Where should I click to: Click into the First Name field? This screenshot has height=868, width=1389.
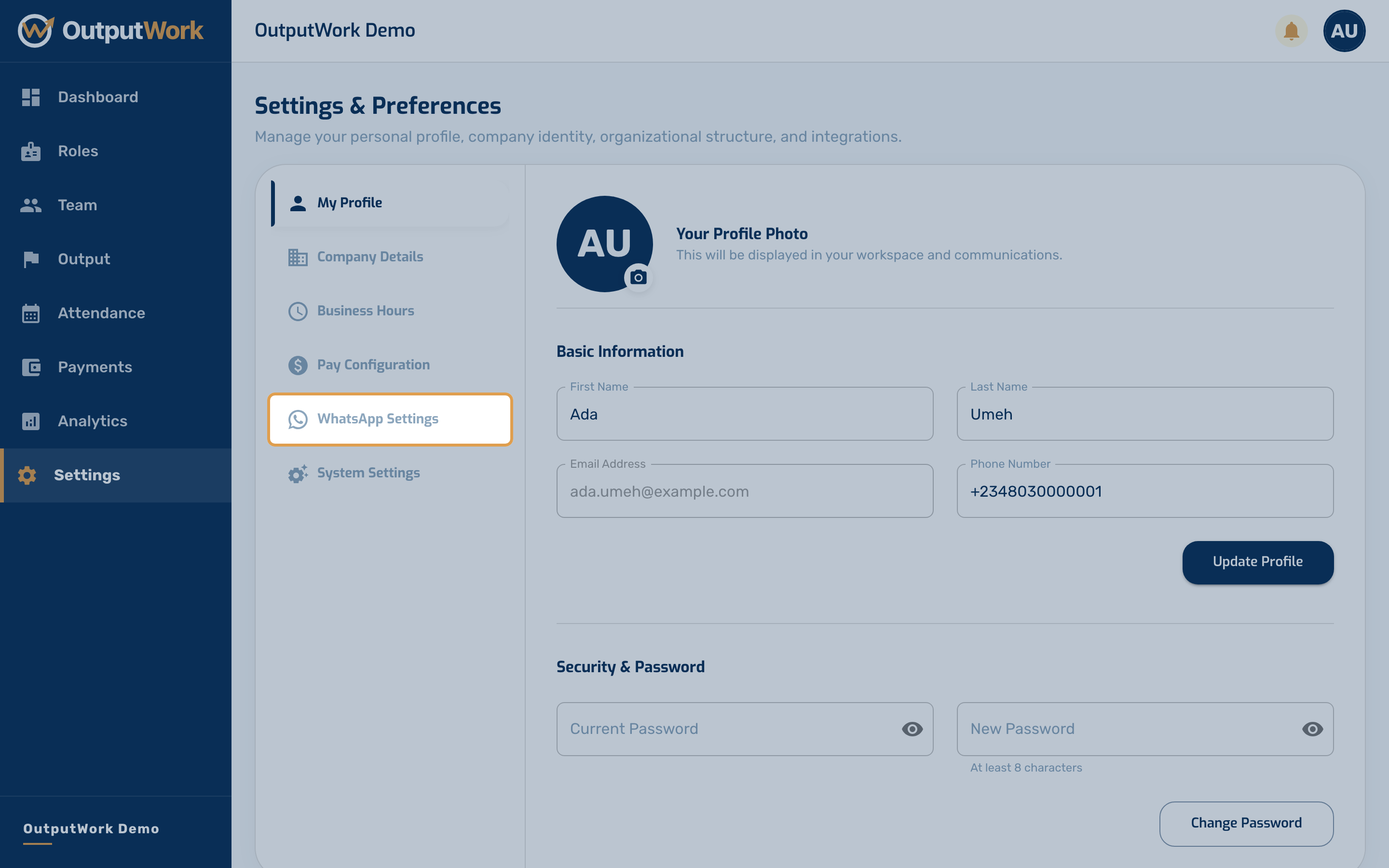745,414
